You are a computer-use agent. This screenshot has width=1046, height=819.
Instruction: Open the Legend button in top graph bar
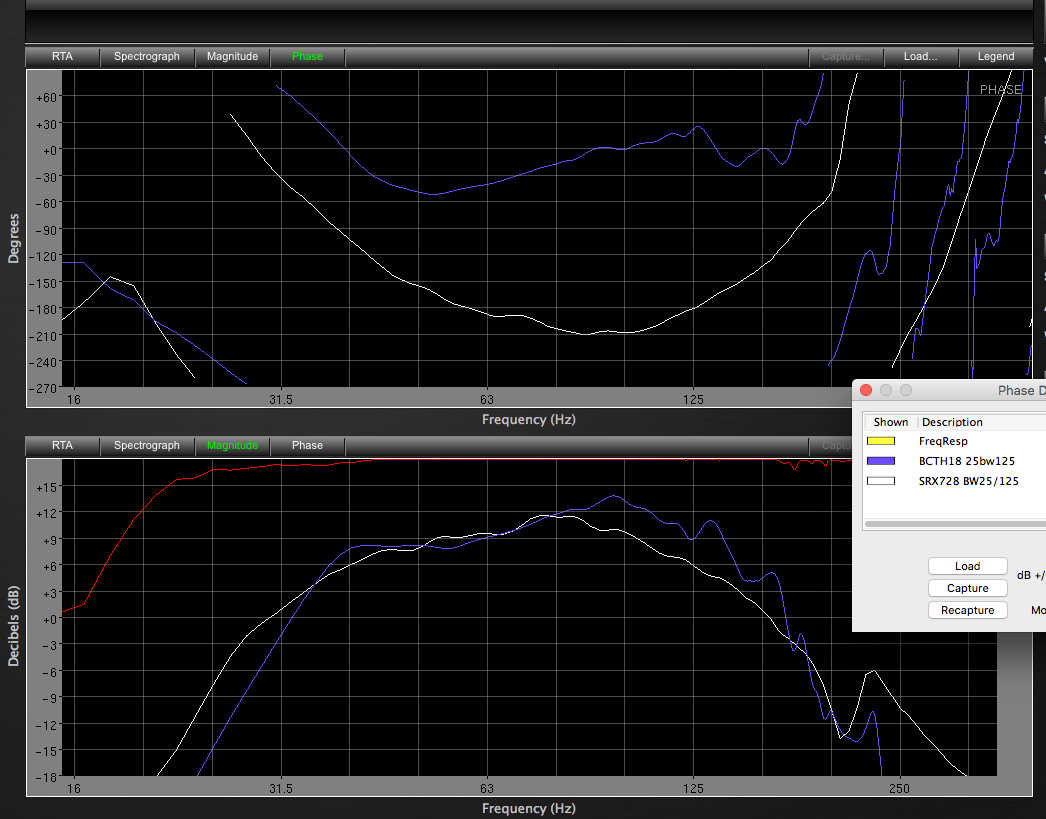pos(996,57)
